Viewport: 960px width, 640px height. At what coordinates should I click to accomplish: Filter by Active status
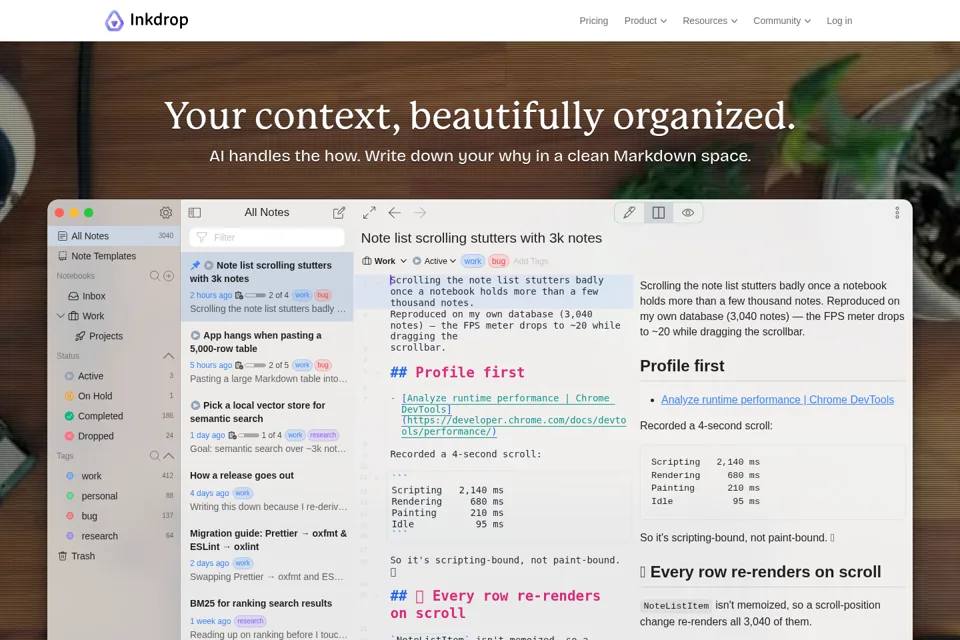click(114, 376)
